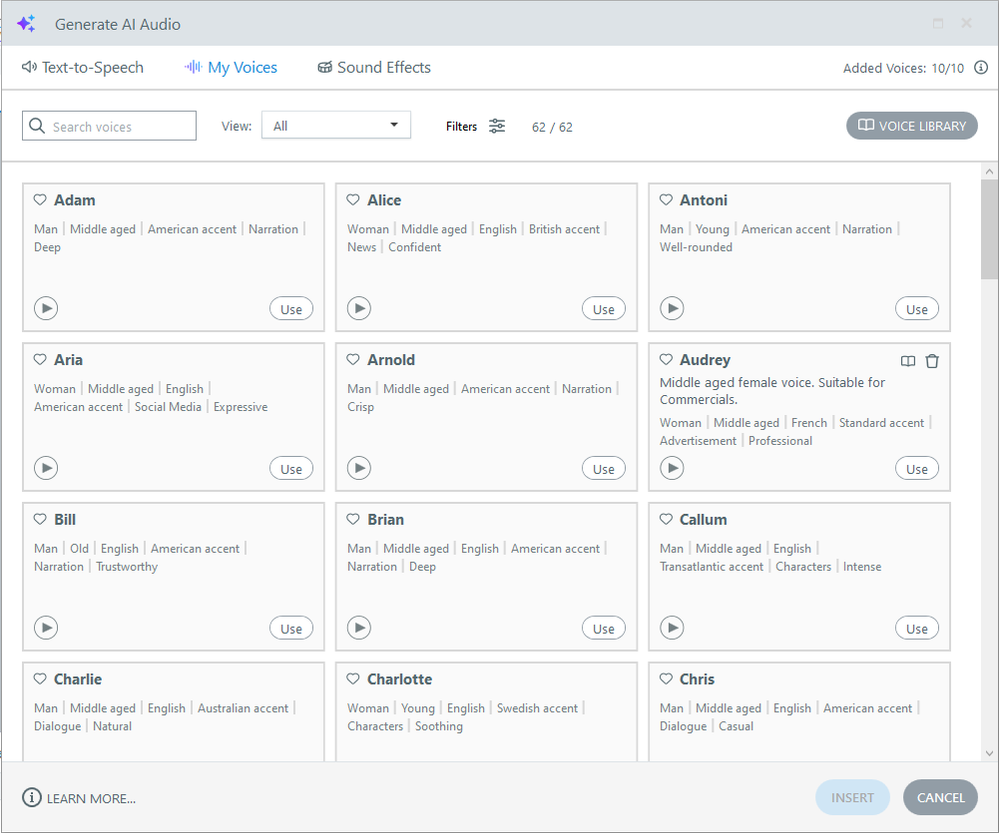Open the View dropdown set to All
The image size is (999, 833).
click(336, 126)
